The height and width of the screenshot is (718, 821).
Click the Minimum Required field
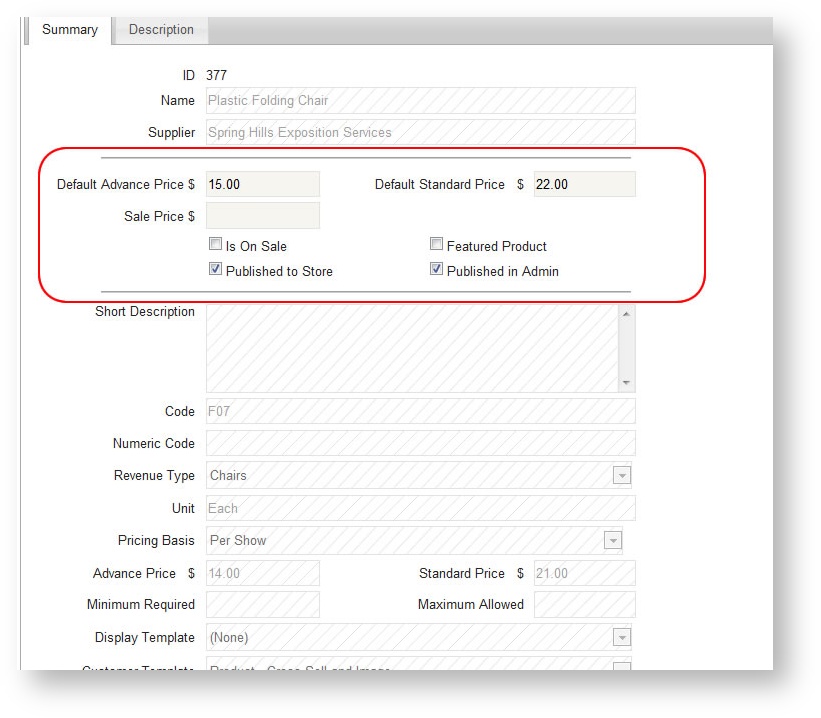click(x=262, y=605)
